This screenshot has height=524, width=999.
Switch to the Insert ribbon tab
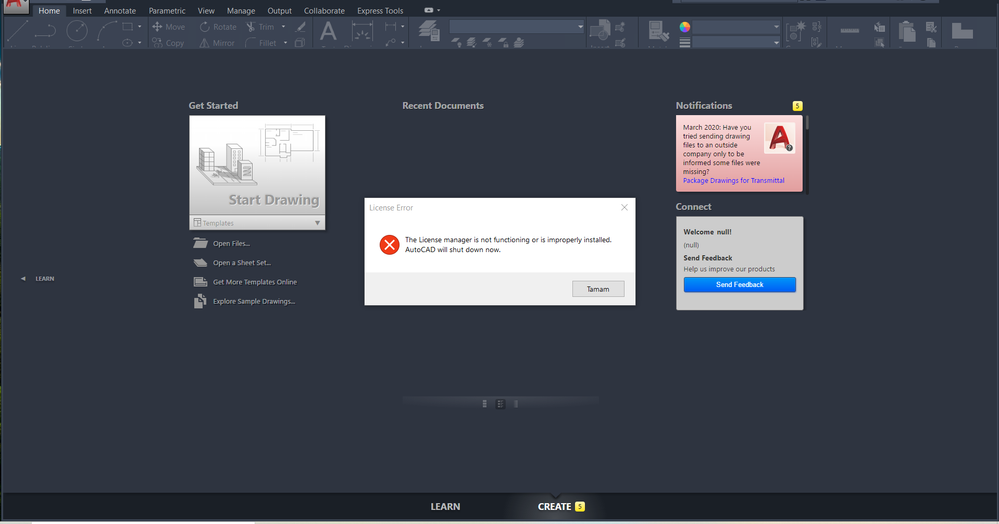click(82, 11)
